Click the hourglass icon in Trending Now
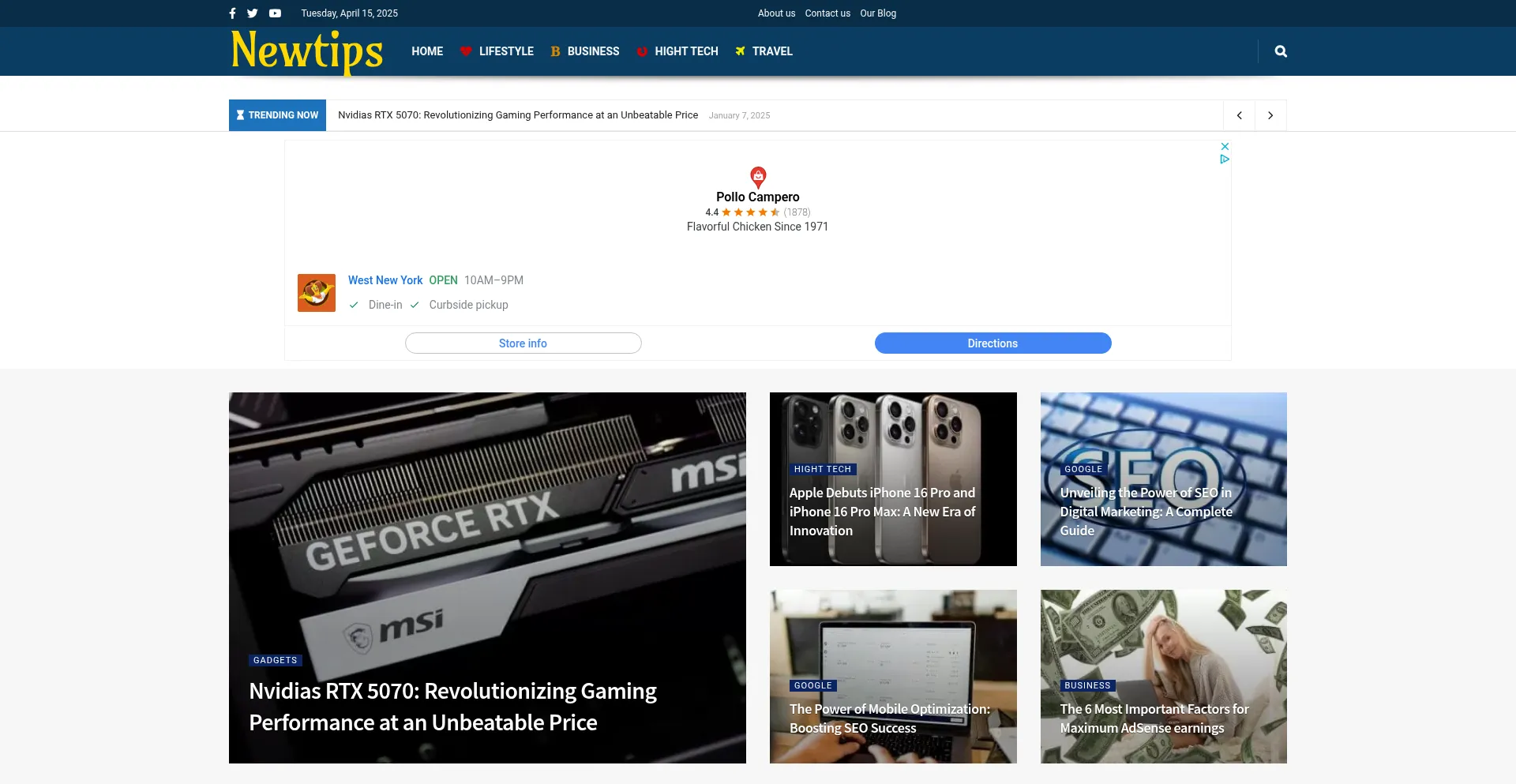The height and width of the screenshot is (784, 1516). [240, 115]
